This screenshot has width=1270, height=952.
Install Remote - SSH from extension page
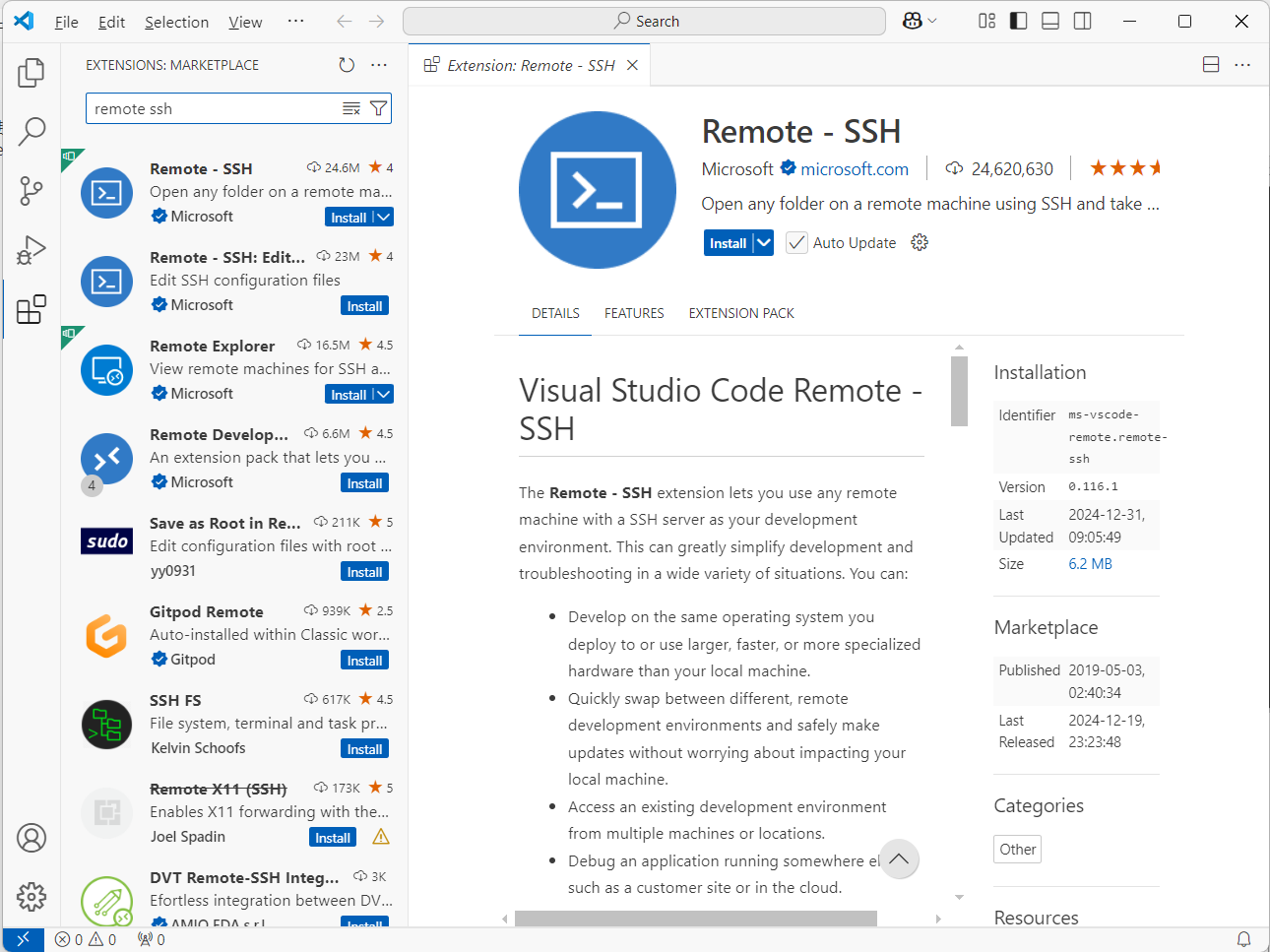click(x=728, y=243)
